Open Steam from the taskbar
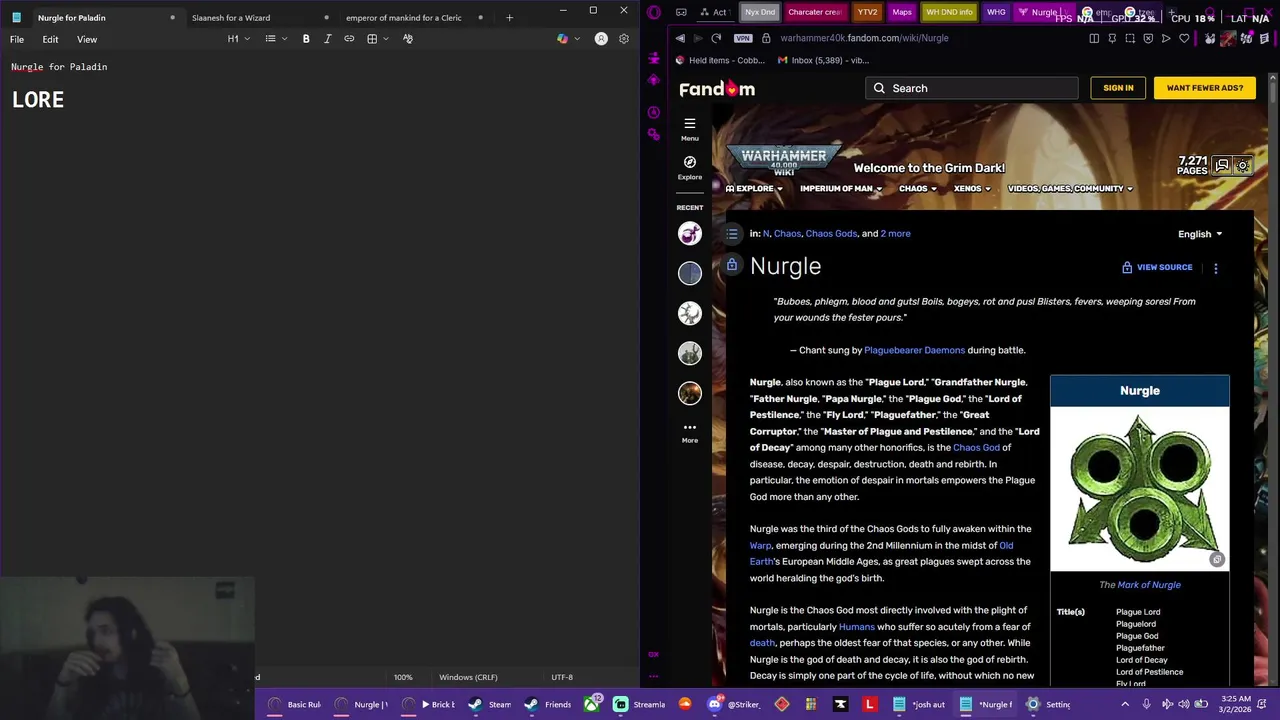Viewport: 1280px width, 720px height. tap(488, 704)
